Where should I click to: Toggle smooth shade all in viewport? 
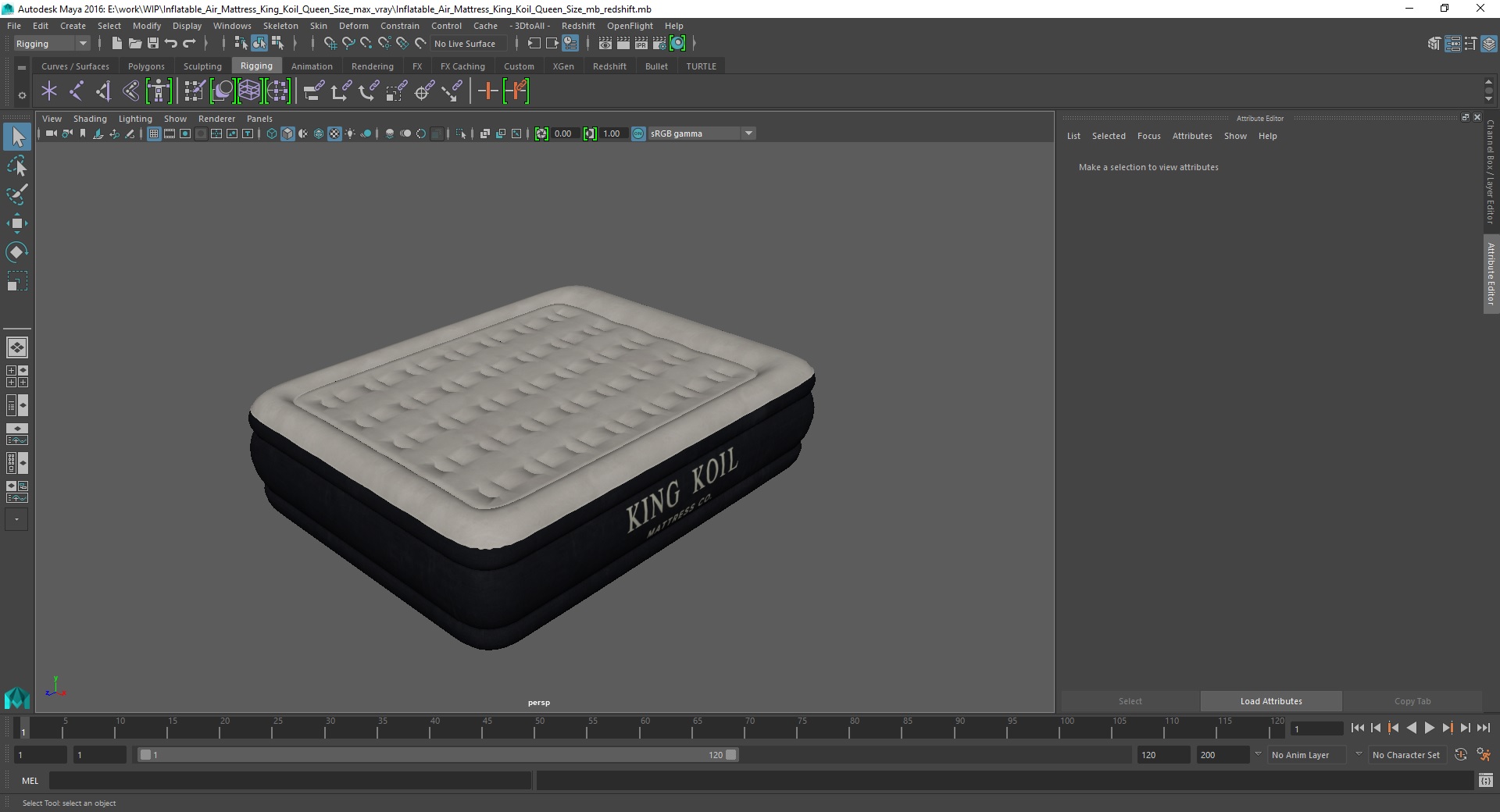pos(287,134)
